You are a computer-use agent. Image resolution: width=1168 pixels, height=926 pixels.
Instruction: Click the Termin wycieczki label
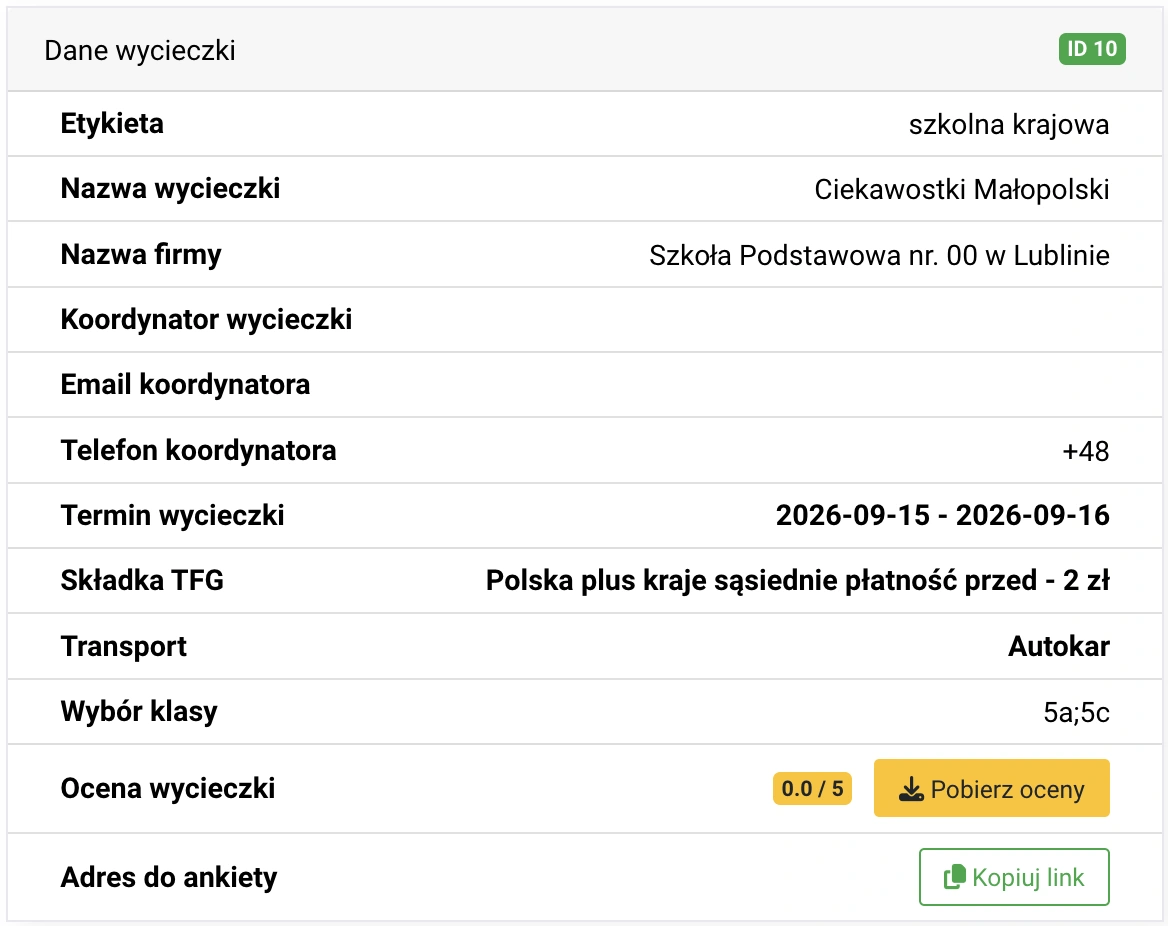(173, 516)
